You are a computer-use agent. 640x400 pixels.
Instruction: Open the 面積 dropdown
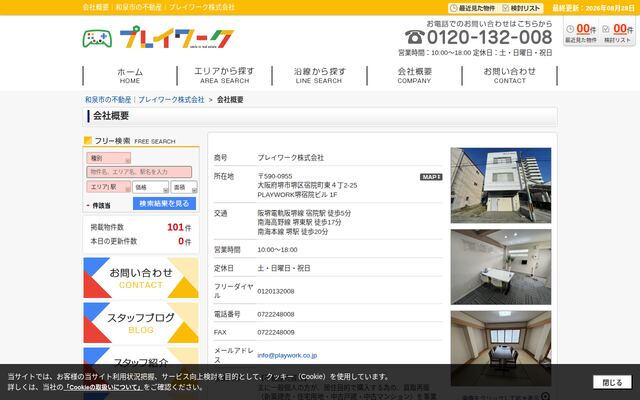click(x=184, y=187)
